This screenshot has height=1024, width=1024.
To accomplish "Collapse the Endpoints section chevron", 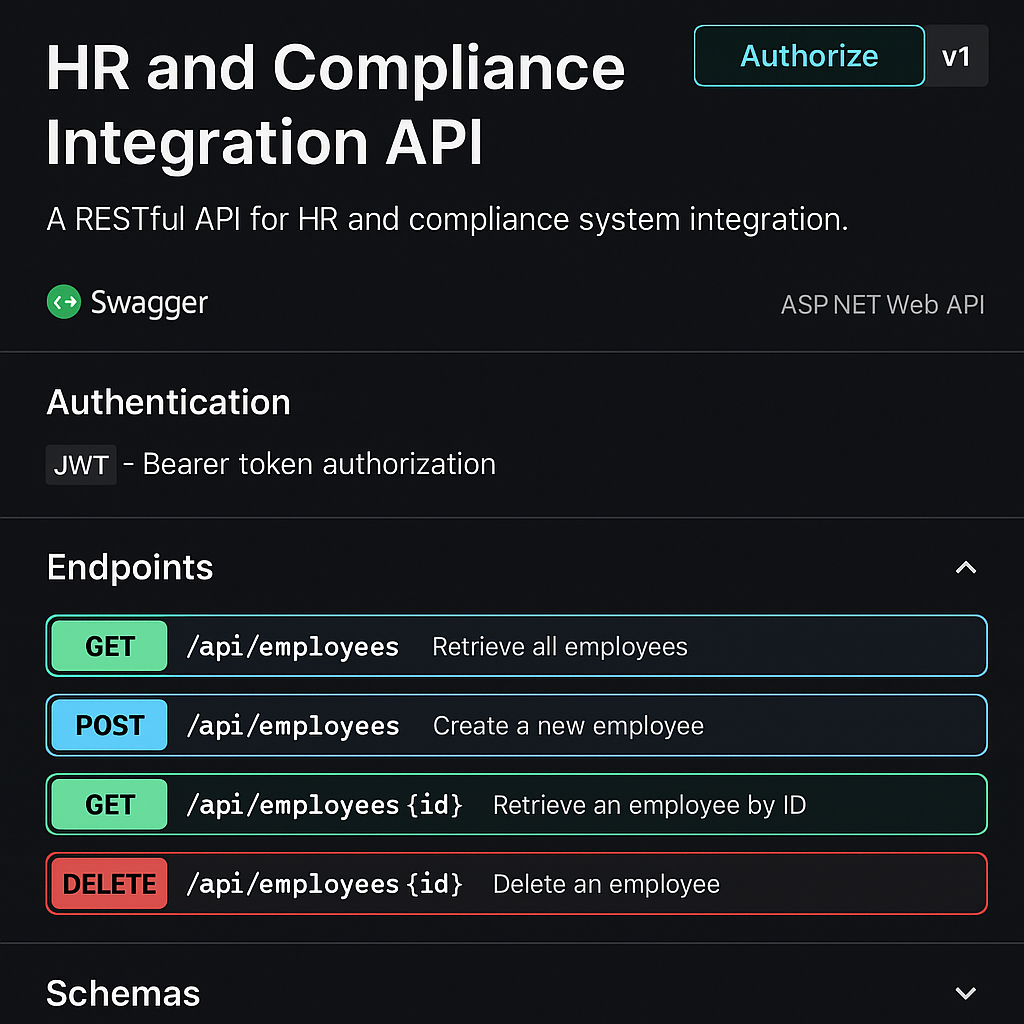I will coord(966,568).
